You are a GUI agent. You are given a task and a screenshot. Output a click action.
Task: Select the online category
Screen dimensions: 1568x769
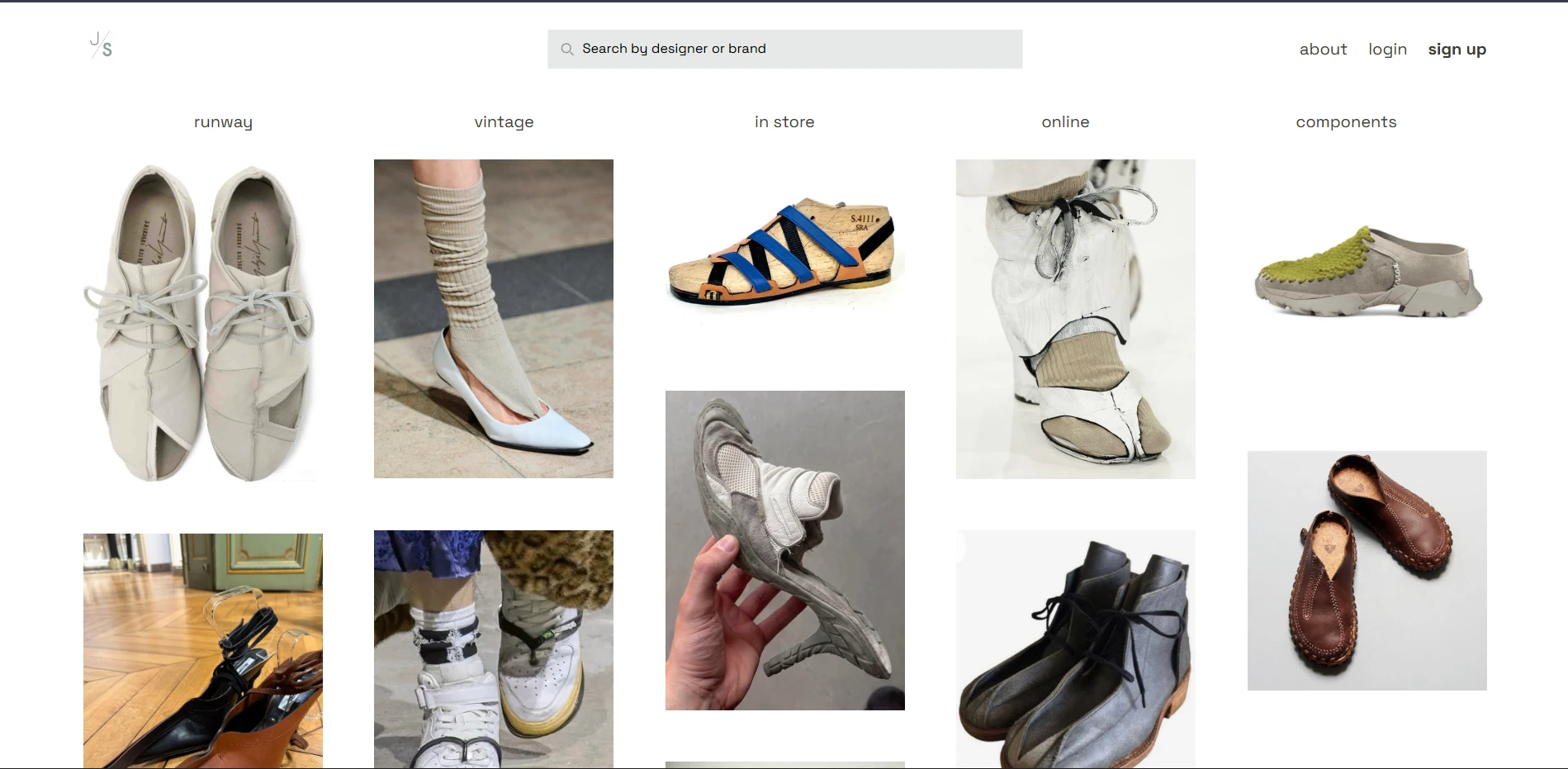click(x=1065, y=122)
